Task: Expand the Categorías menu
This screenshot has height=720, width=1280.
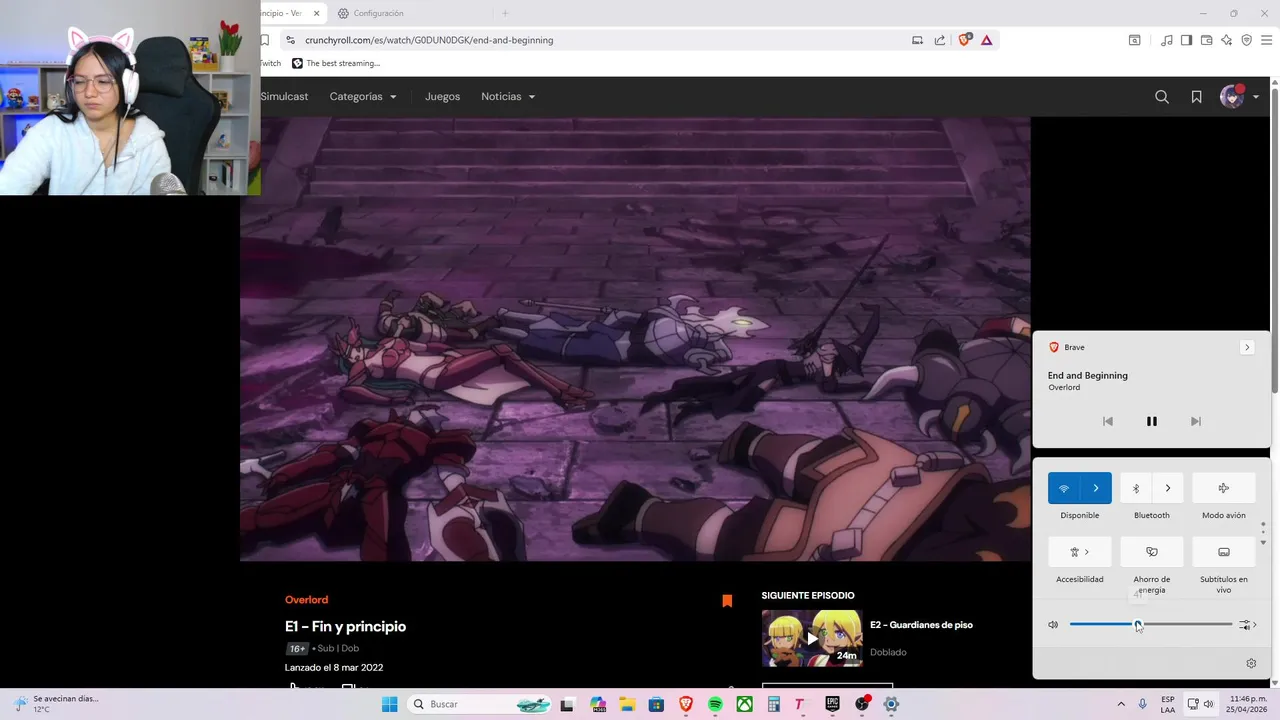Action: click(x=363, y=97)
